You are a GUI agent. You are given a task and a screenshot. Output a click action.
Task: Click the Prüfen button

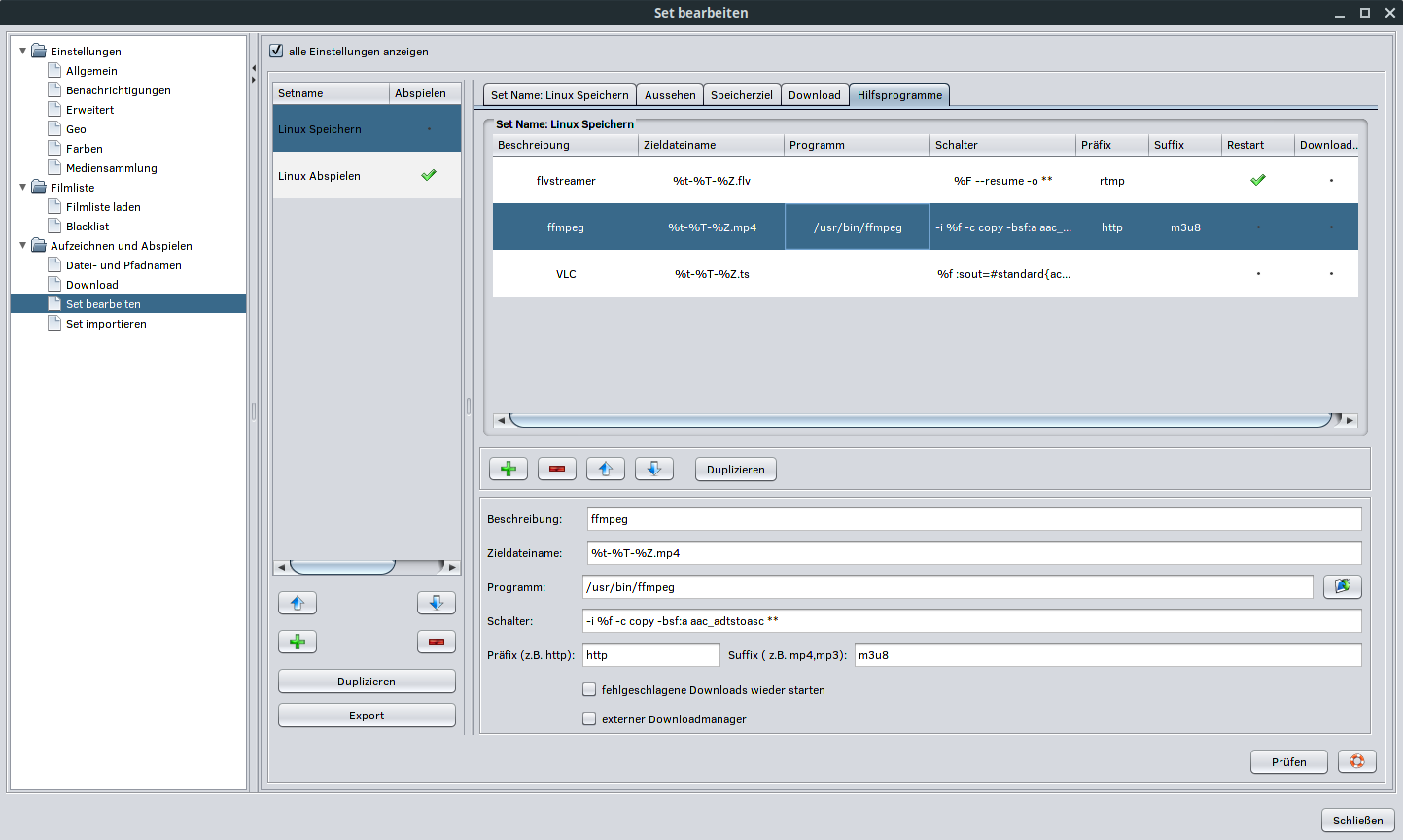1288,762
